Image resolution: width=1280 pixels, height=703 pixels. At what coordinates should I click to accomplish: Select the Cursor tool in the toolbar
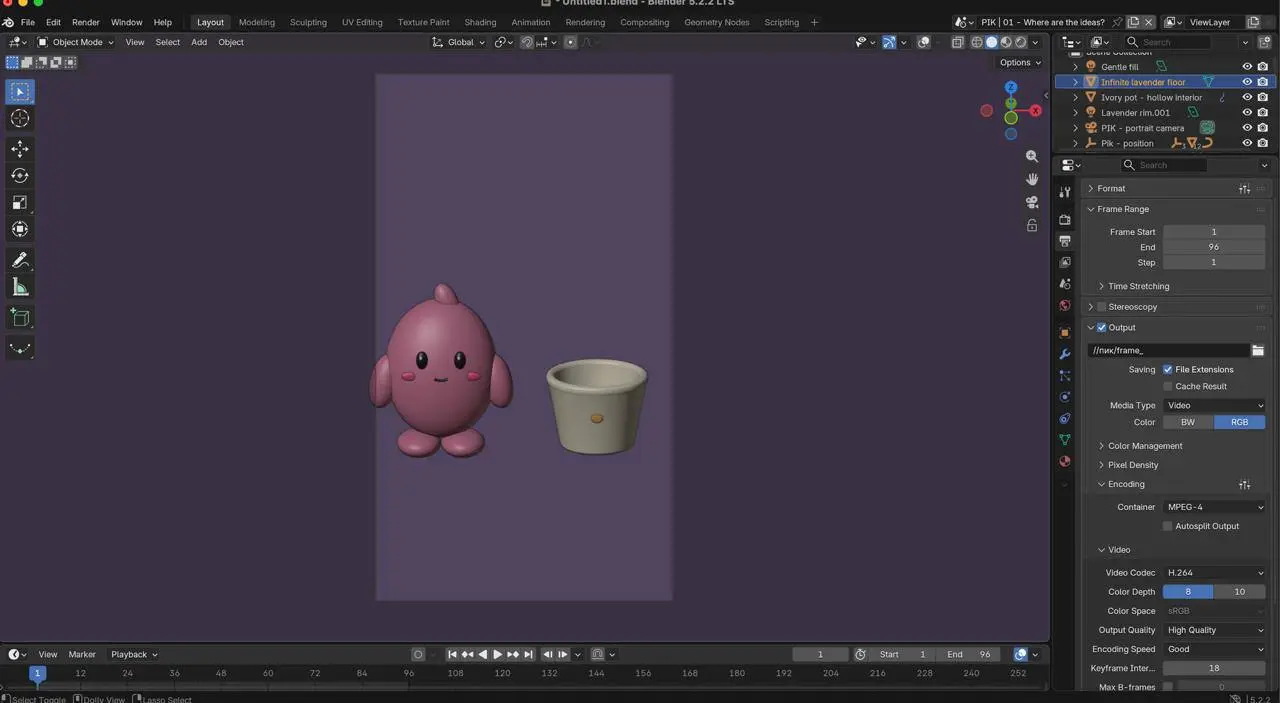point(20,118)
